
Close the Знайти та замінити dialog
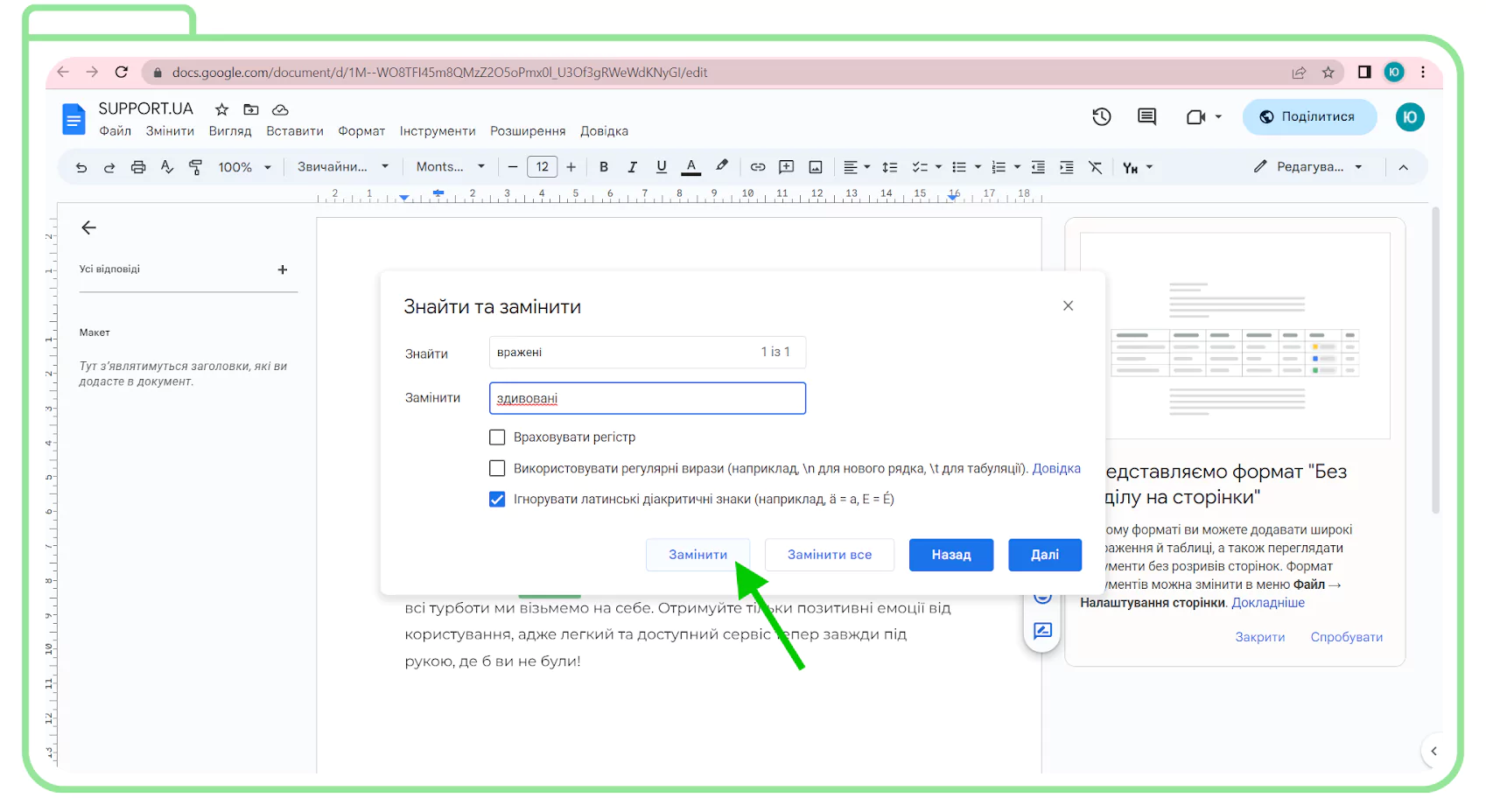[x=1068, y=305]
